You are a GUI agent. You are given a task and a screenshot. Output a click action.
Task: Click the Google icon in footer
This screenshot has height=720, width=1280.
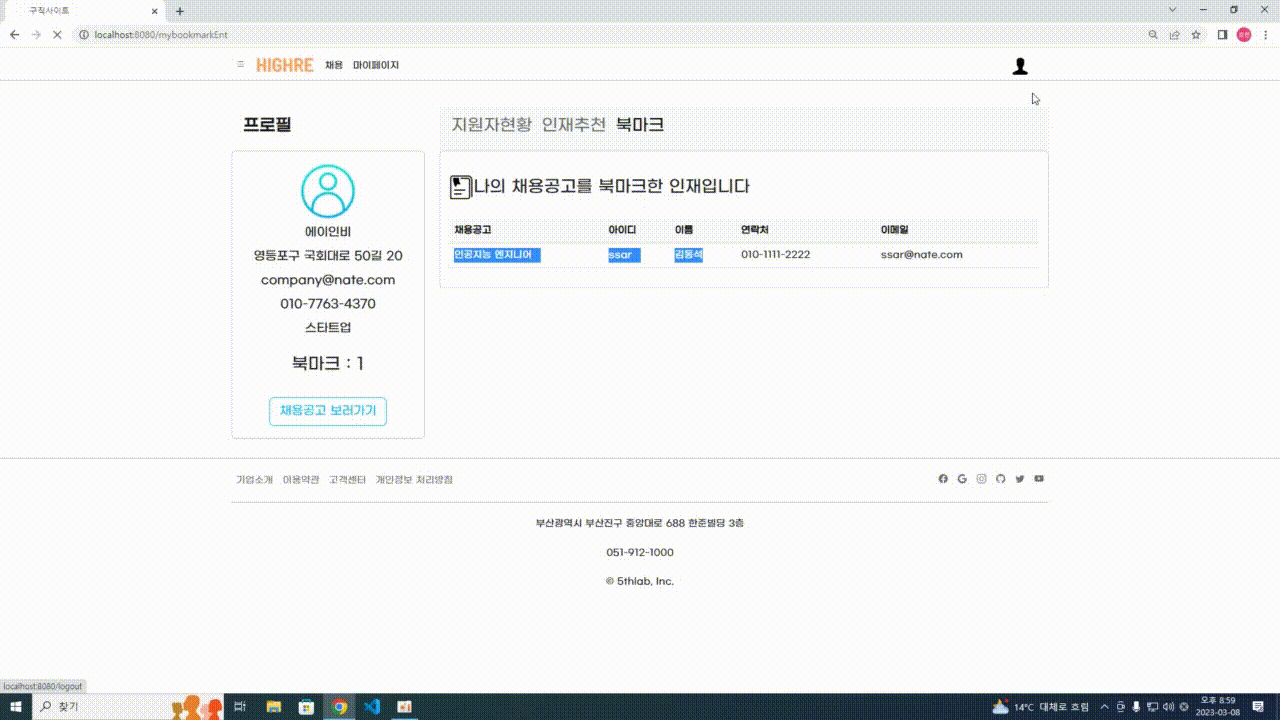pos(962,479)
